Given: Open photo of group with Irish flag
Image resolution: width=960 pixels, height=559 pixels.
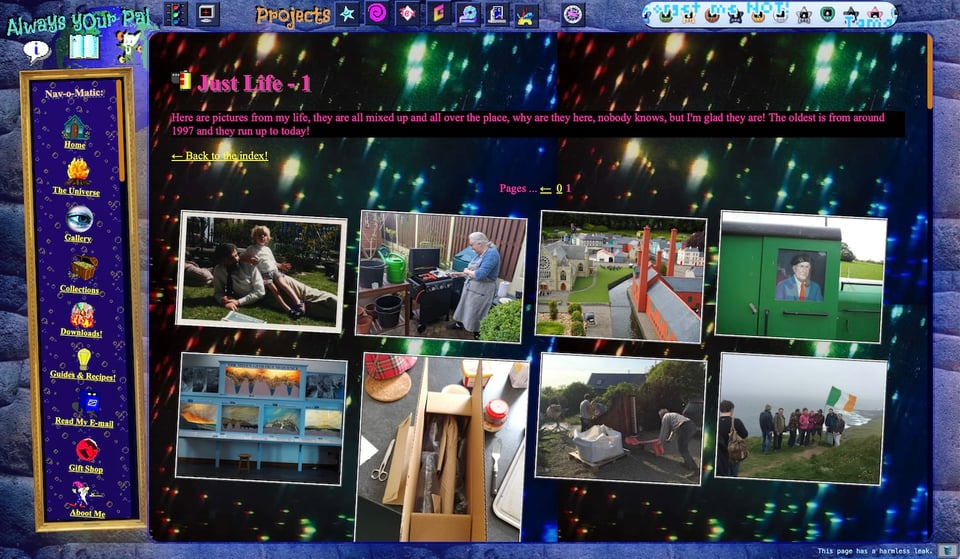Looking at the screenshot, I should click(801, 419).
